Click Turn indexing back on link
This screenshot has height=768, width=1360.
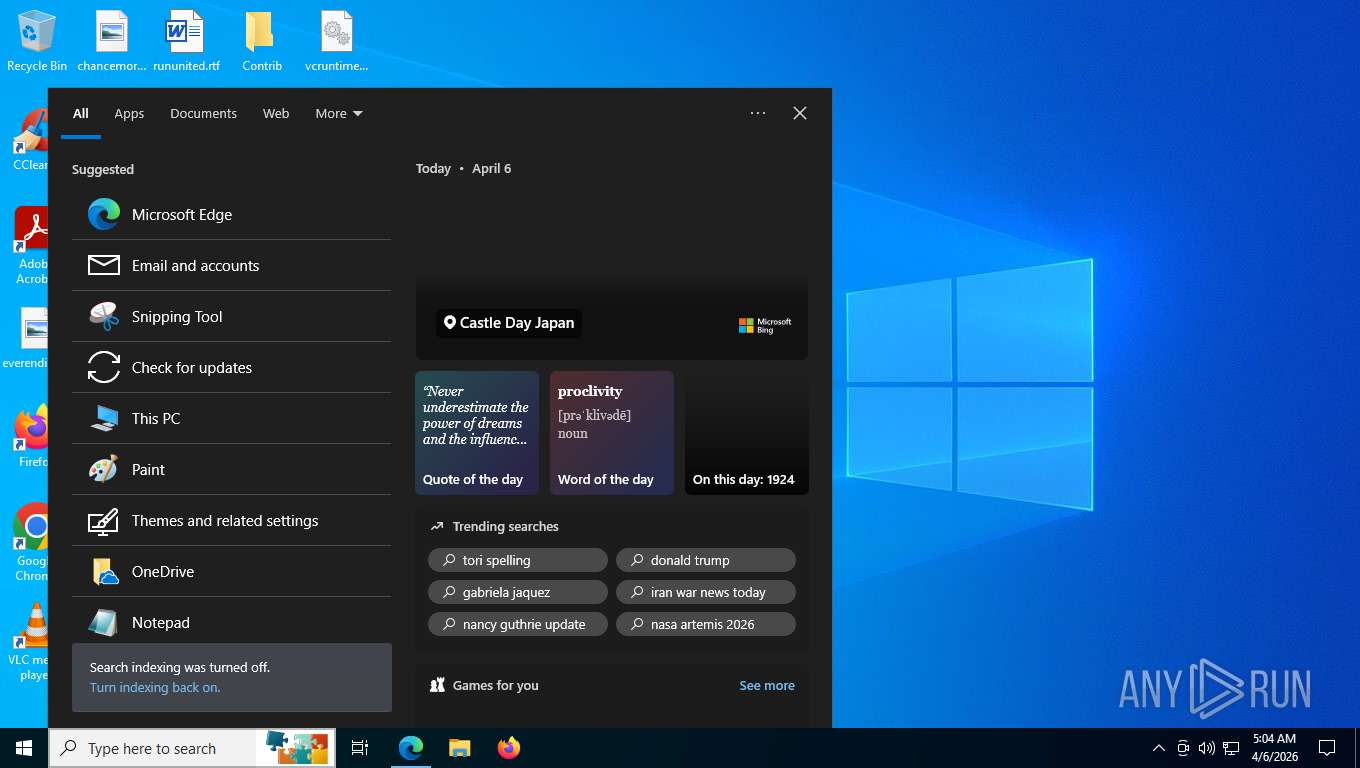tap(155, 687)
